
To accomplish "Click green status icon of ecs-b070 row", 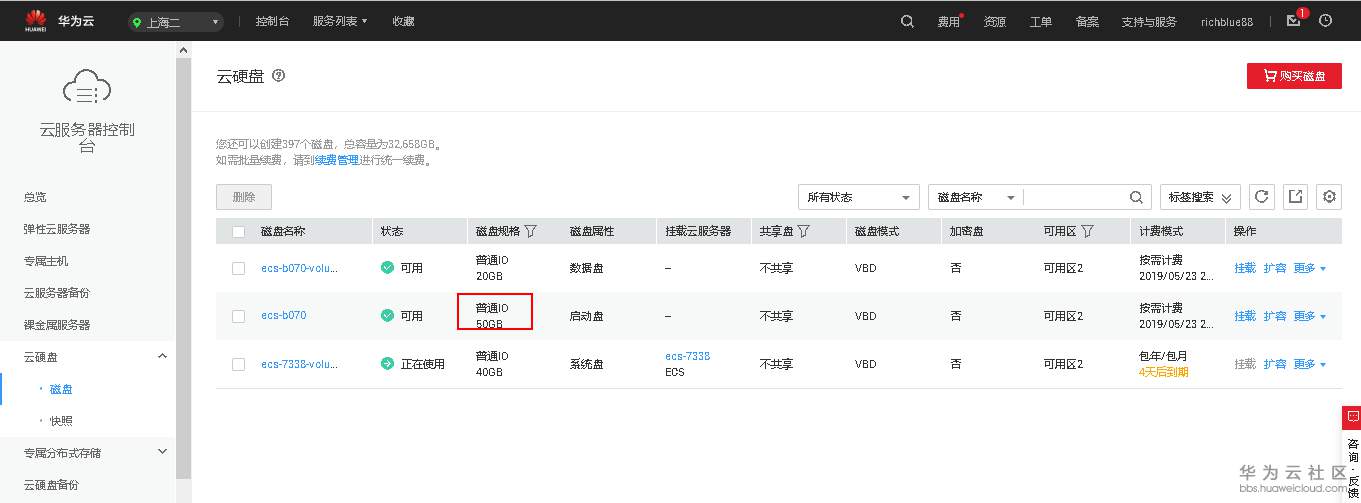I will [388, 316].
